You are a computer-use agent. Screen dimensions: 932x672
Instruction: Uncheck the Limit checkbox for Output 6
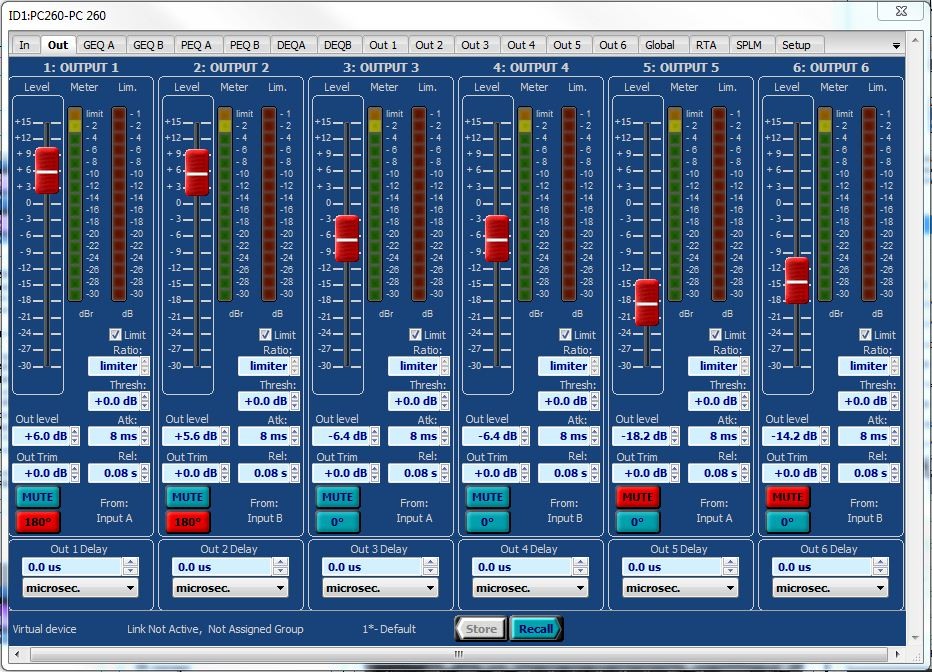pyautogui.click(x=865, y=335)
